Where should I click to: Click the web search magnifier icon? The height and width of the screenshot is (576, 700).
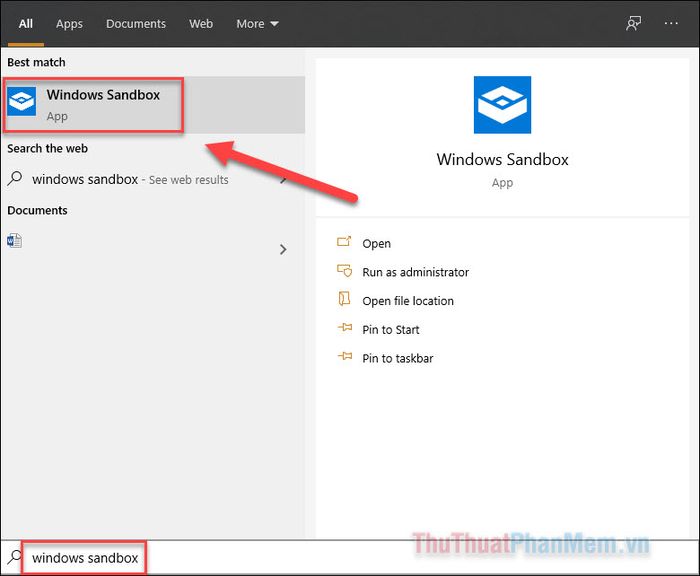[x=14, y=179]
